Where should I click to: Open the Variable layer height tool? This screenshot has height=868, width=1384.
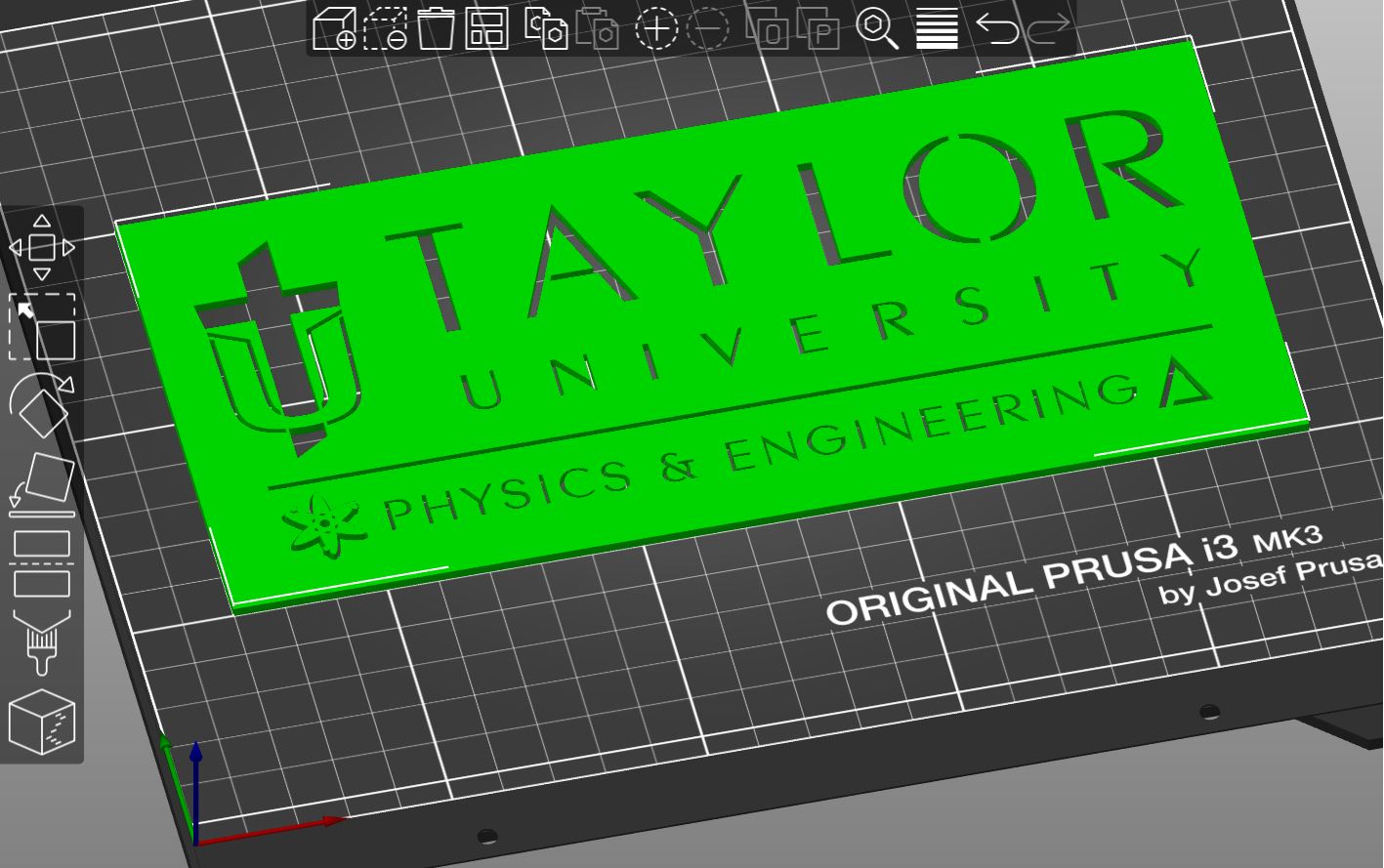click(x=938, y=30)
